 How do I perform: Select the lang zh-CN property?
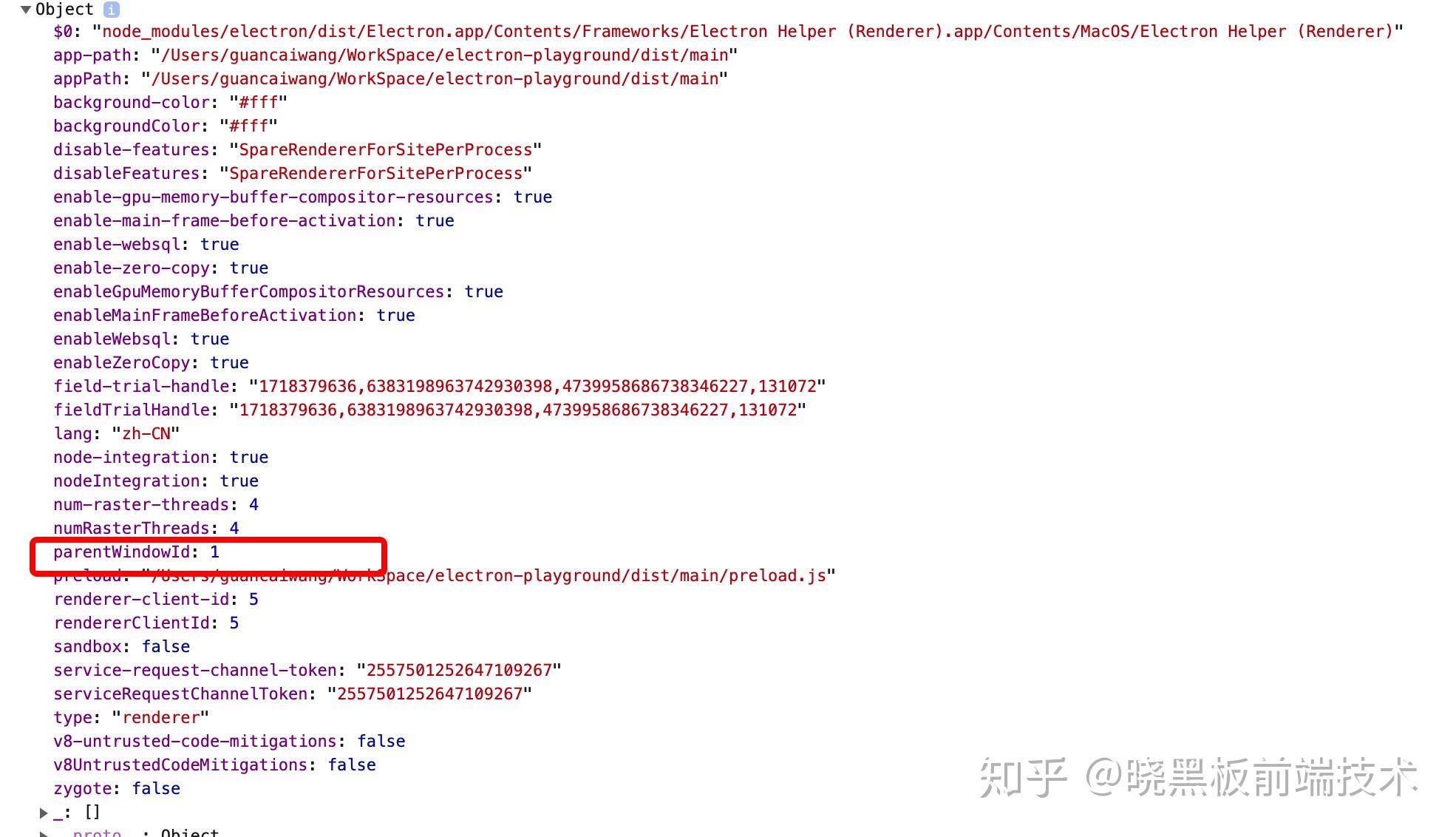pos(117,433)
